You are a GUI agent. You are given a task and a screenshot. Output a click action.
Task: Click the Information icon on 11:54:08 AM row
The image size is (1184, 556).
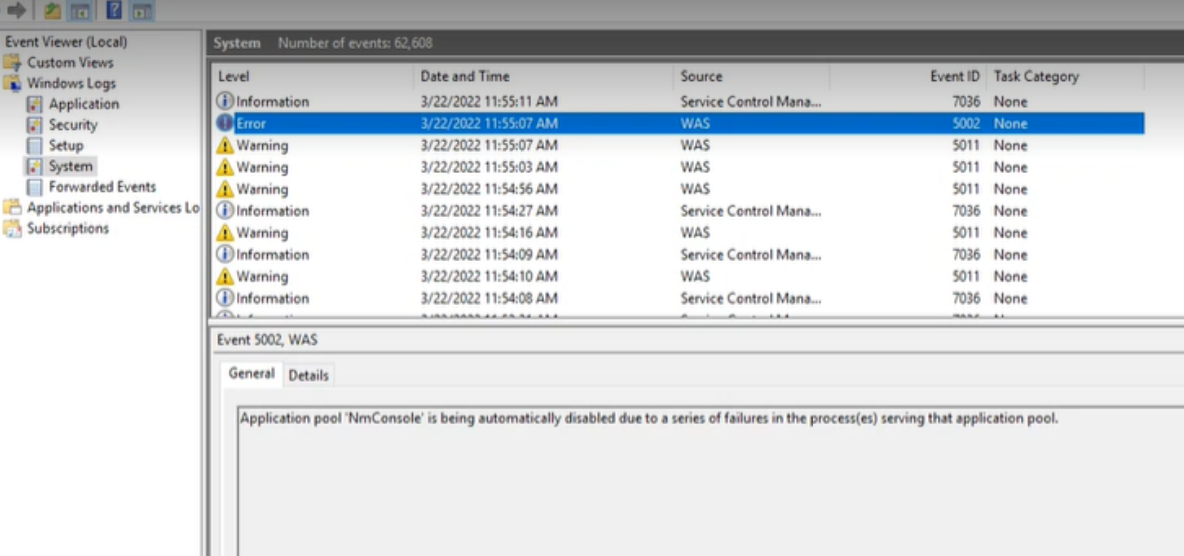225,298
